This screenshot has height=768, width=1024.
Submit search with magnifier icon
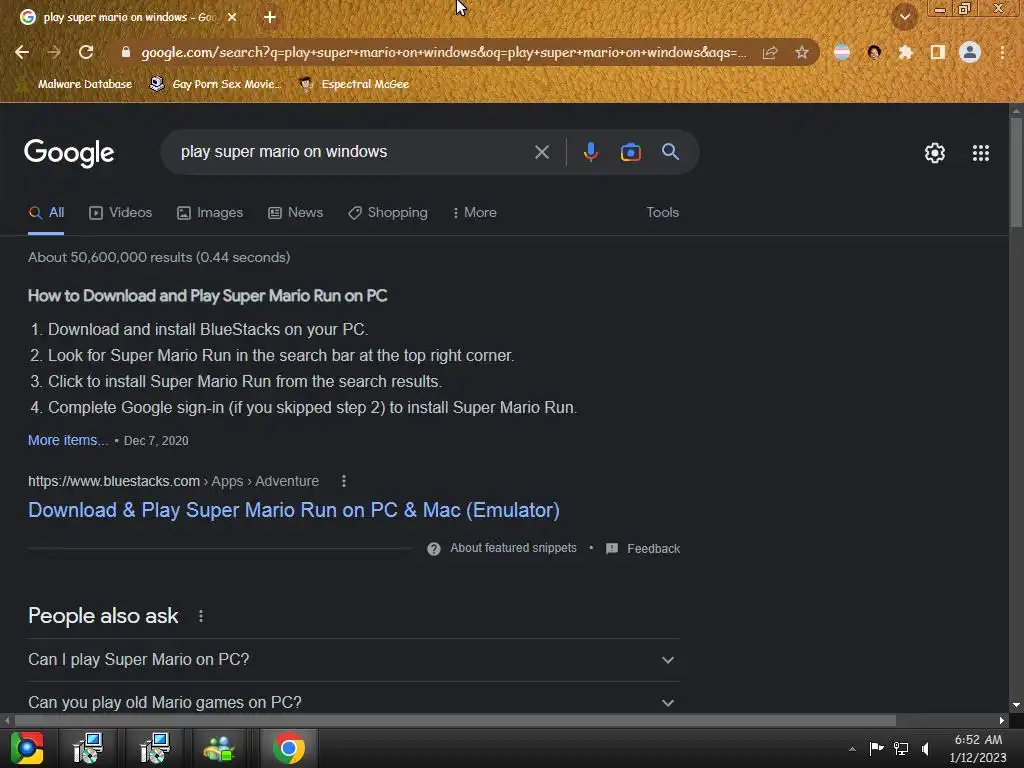point(670,152)
